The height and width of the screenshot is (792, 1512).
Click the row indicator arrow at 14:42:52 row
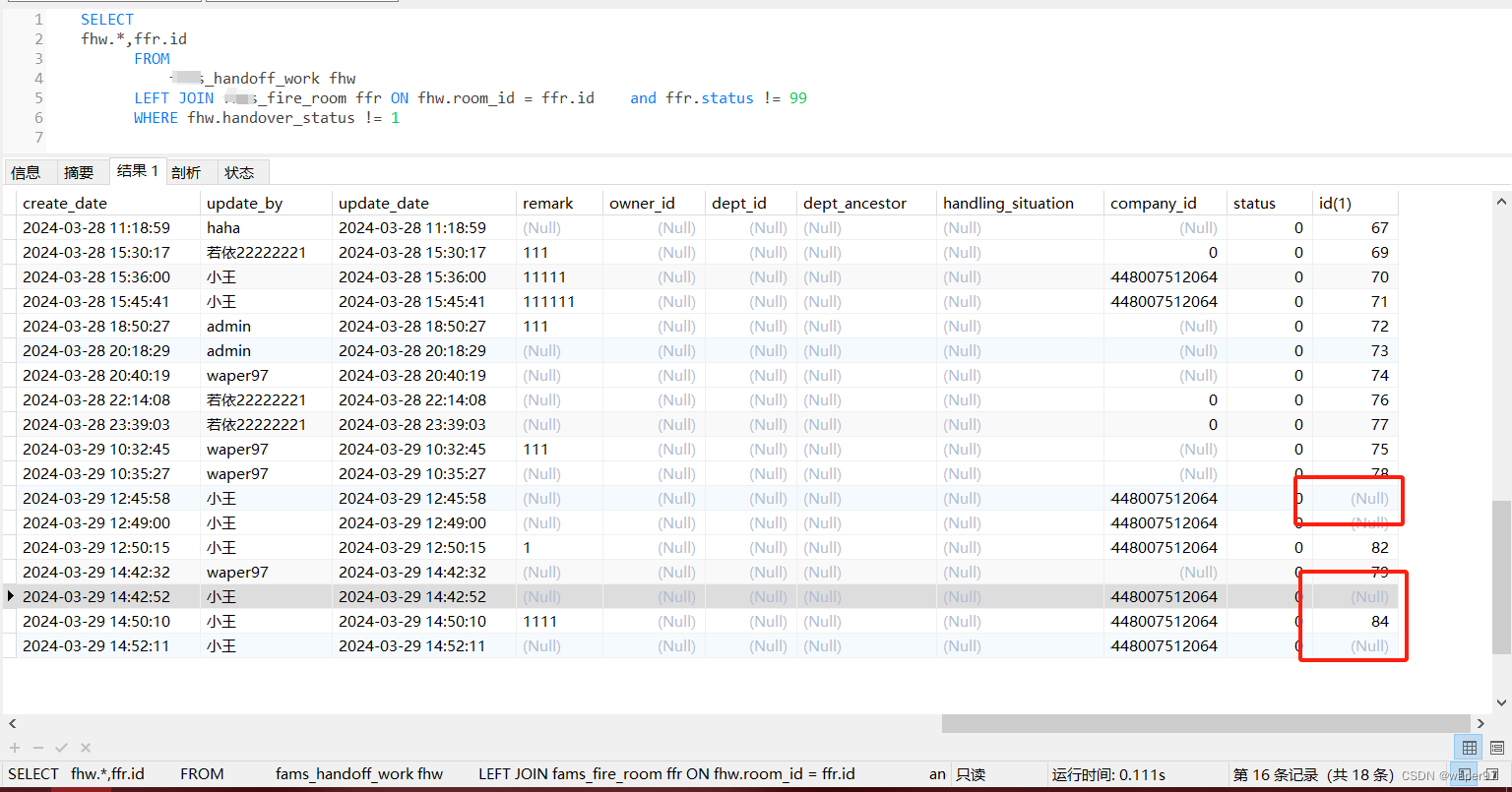[x=10, y=596]
